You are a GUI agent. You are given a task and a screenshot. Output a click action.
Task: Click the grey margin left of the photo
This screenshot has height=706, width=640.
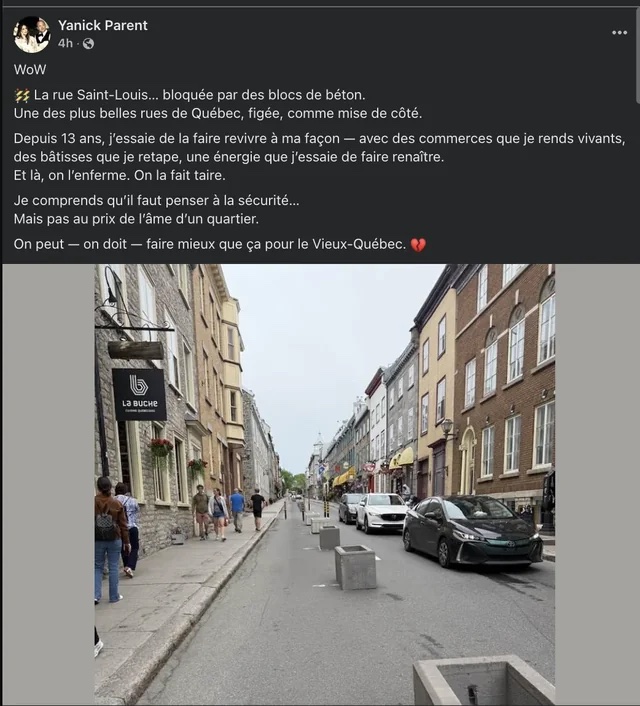(x=49, y=484)
